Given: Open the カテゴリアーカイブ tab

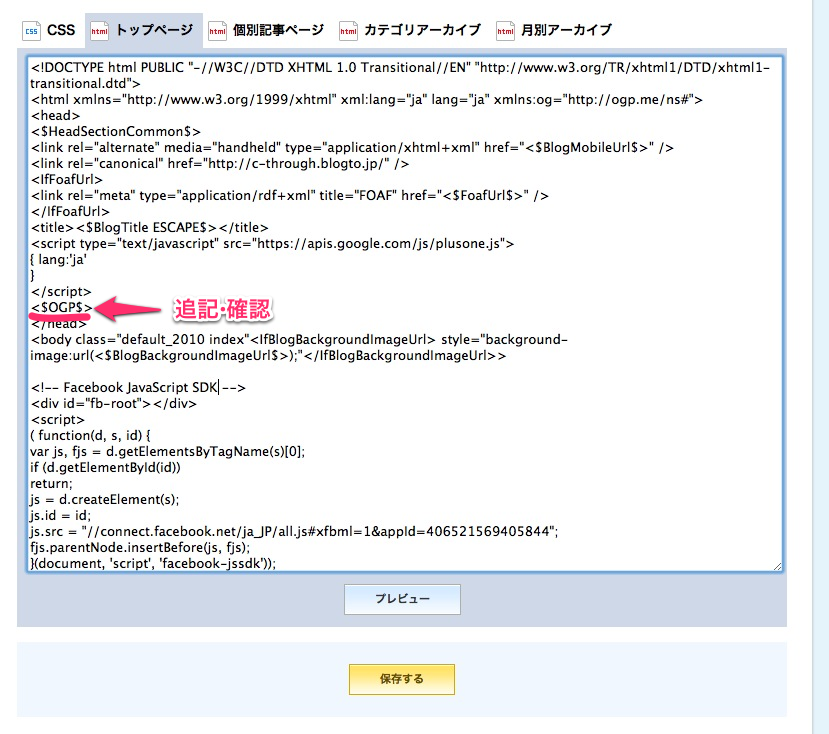Looking at the screenshot, I should pyautogui.click(x=410, y=30).
